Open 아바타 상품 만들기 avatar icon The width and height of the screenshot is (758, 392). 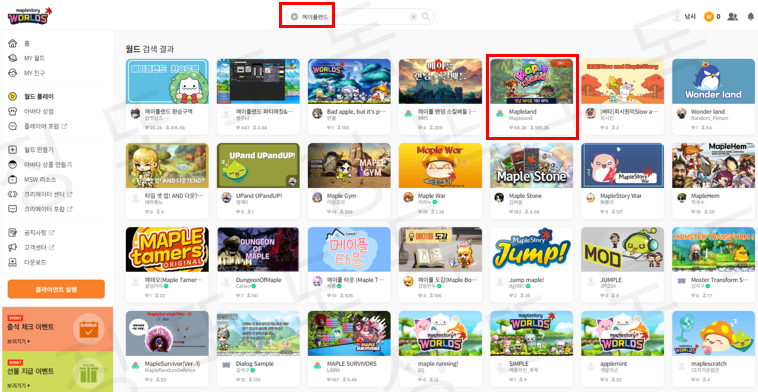[x=13, y=164]
